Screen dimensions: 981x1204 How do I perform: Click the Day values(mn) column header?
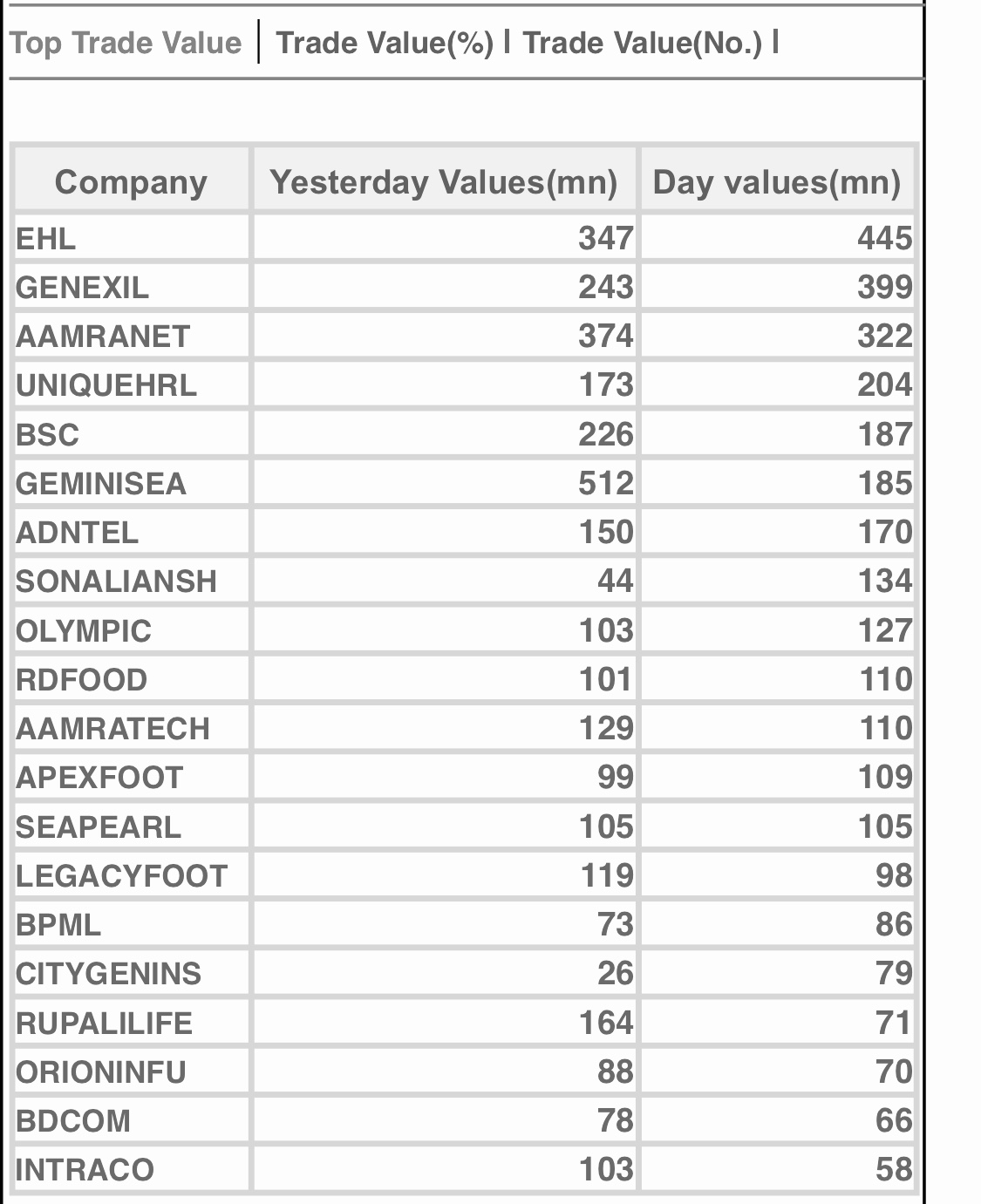click(776, 181)
